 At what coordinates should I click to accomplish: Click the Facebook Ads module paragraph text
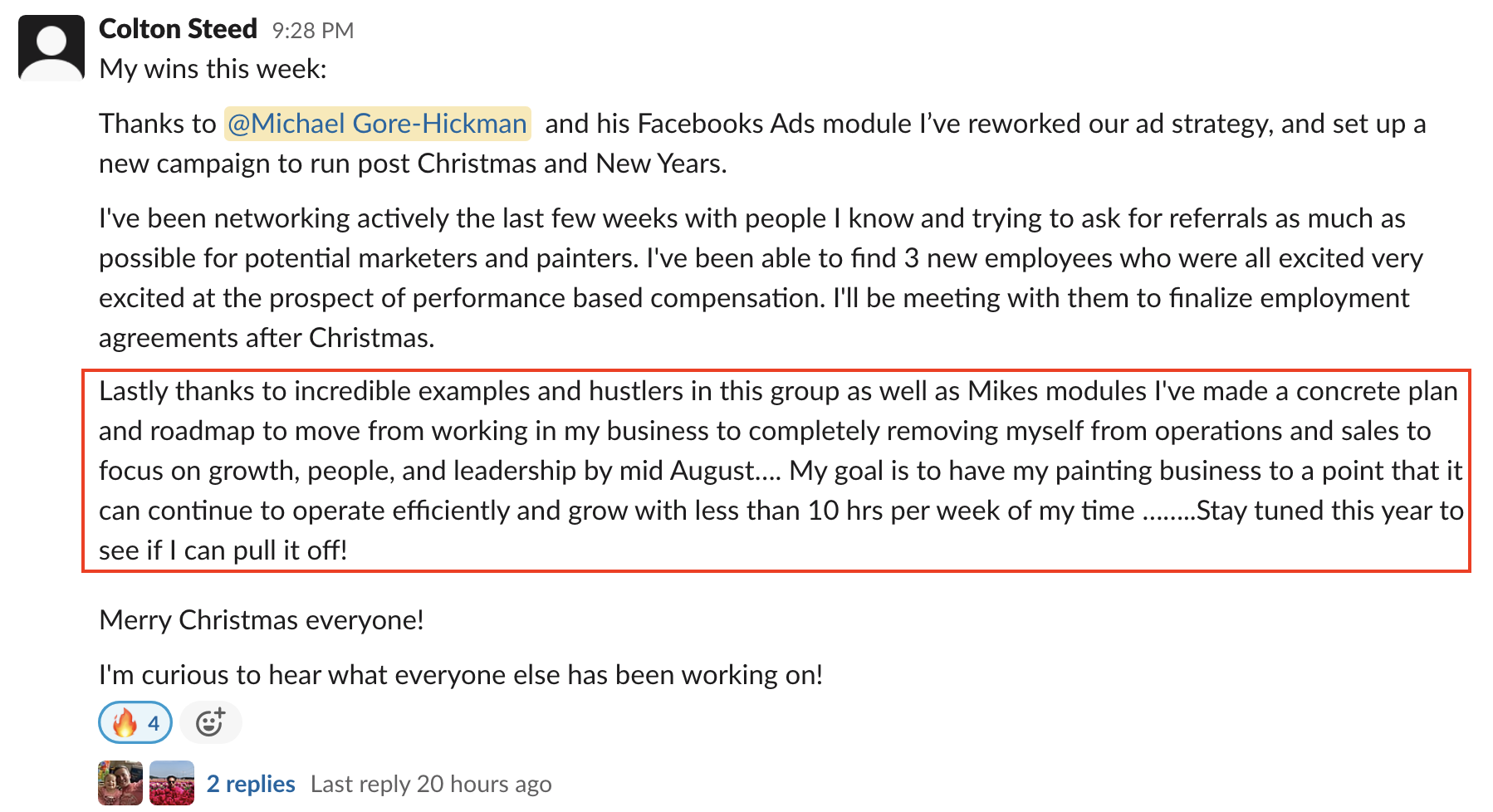point(762,144)
